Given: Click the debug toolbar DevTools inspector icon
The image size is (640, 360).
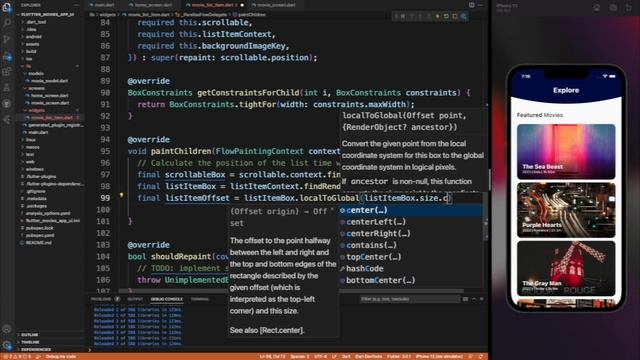Looking at the screenshot, I should tap(464, 16).
